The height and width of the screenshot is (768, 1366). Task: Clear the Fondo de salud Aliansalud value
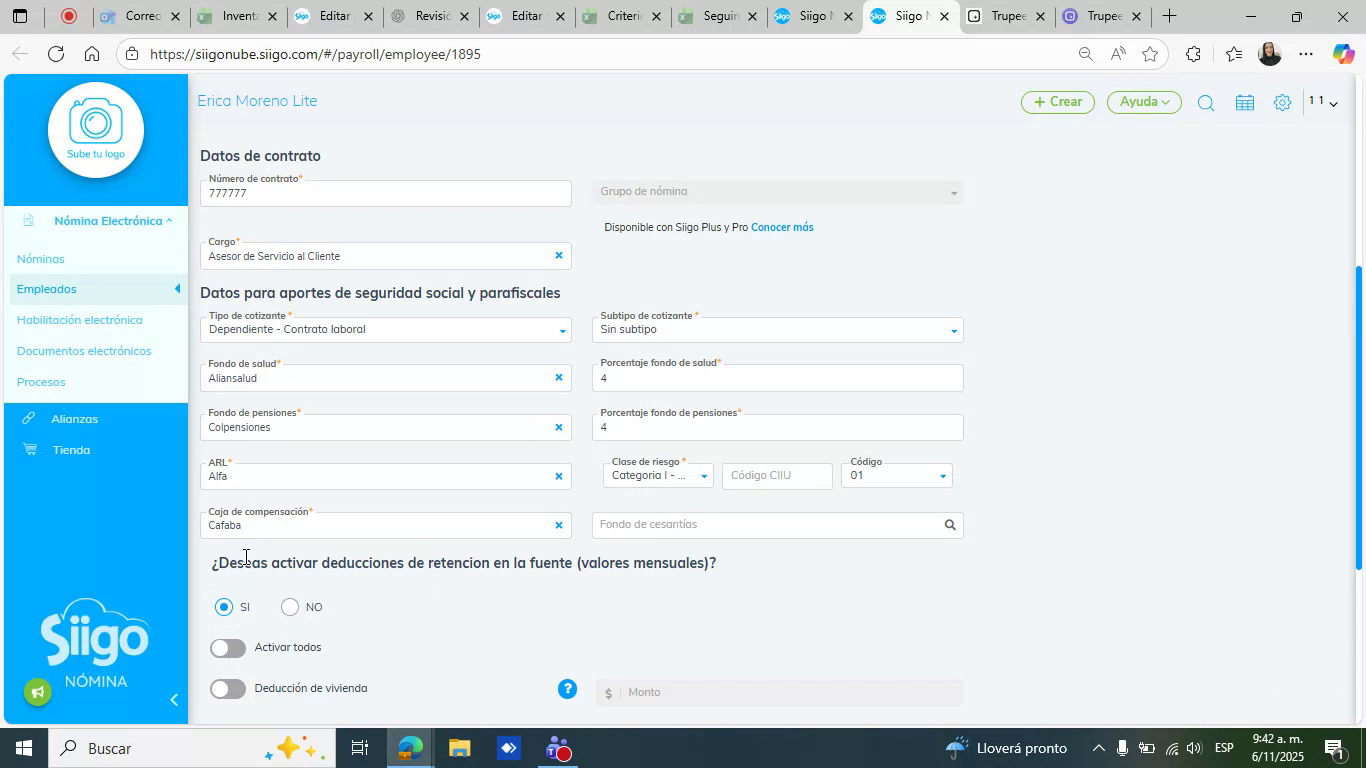point(559,378)
